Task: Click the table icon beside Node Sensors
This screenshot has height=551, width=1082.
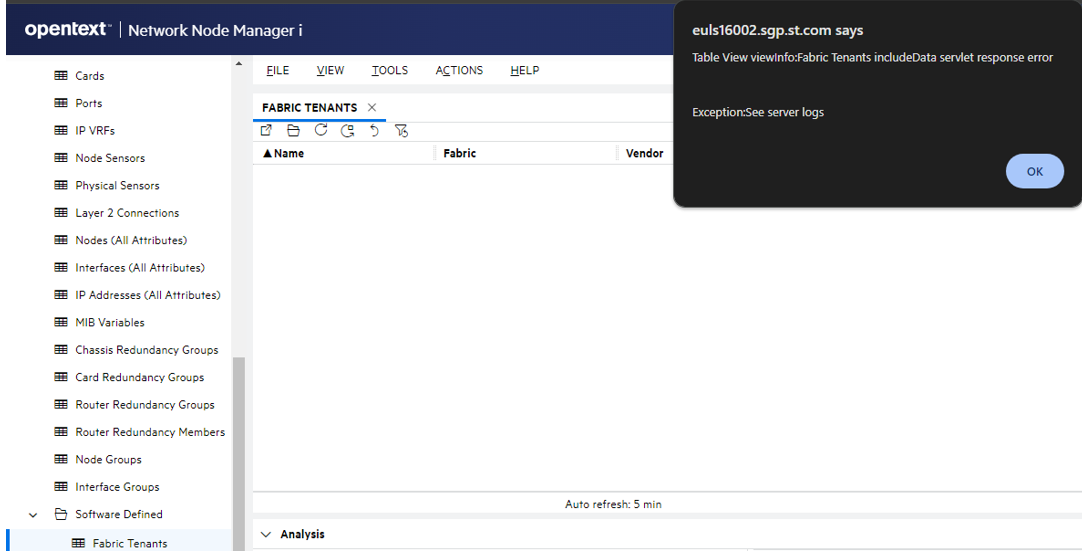Action: coord(61,157)
